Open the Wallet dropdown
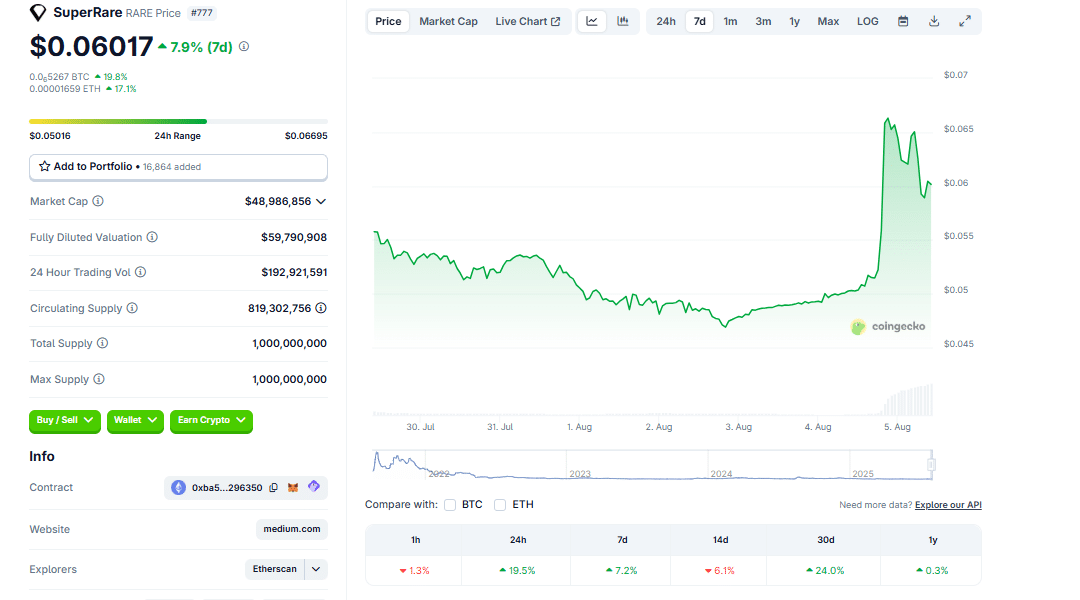This screenshot has width=1080, height=600. [x=136, y=420]
